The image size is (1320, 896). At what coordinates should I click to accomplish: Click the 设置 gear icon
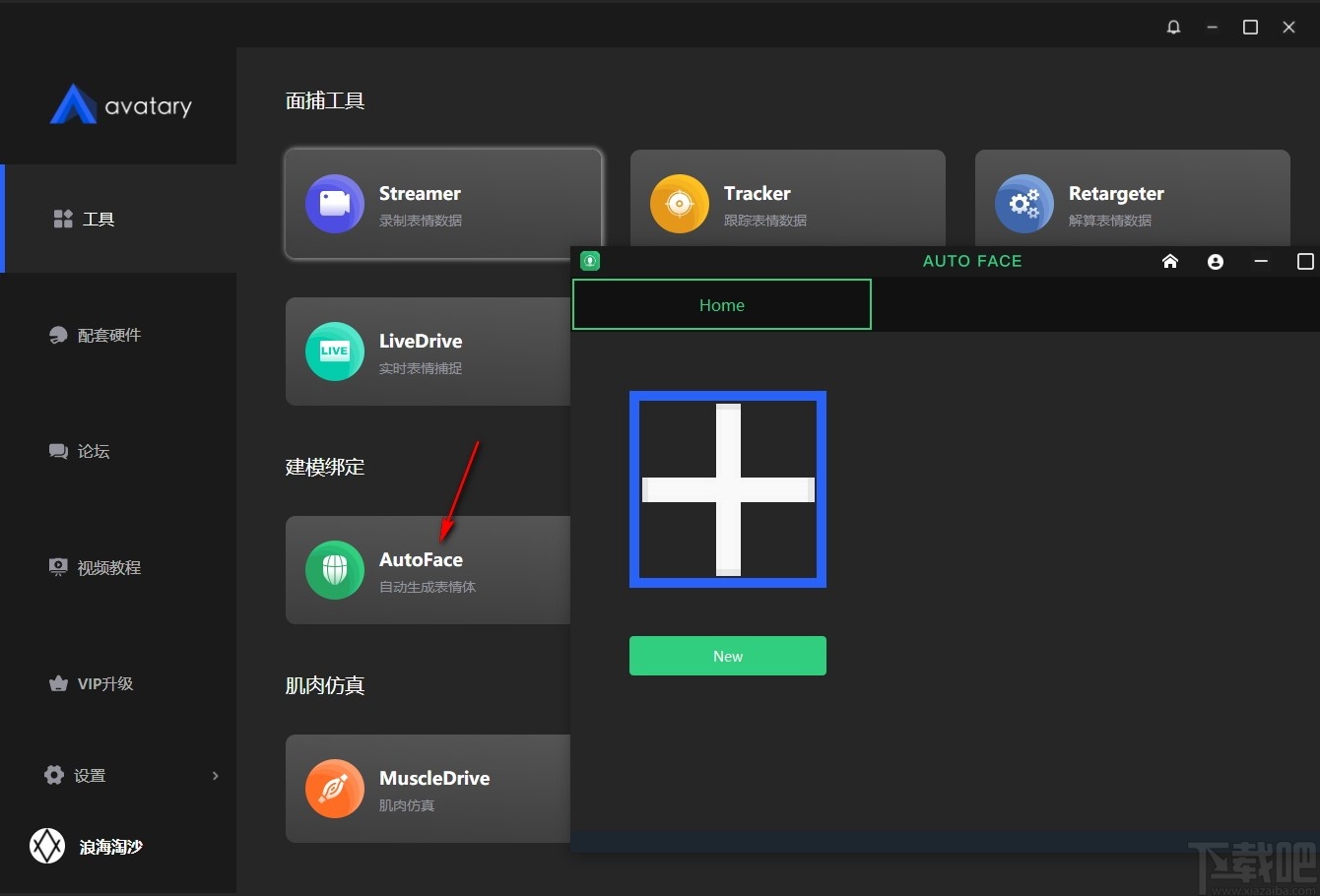(x=54, y=775)
